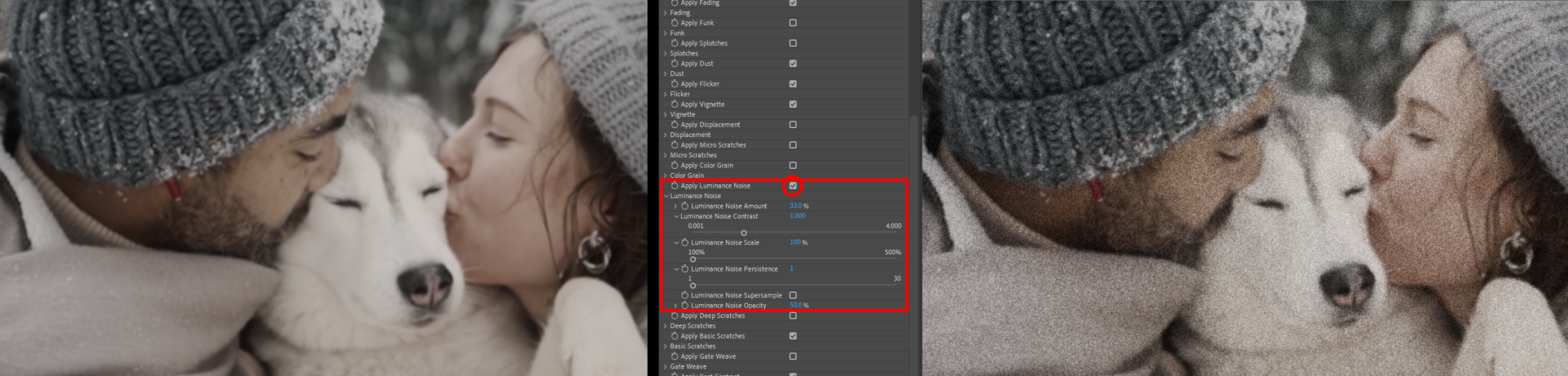Click stopwatch icon beside Apply Funk
This screenshot has width=1568, height=376.
point(675,23)
